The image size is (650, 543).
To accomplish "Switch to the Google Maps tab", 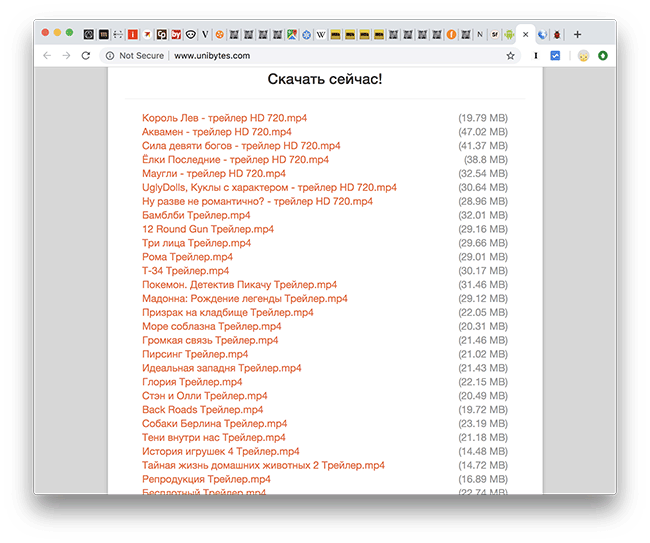I will pos(292,34).
